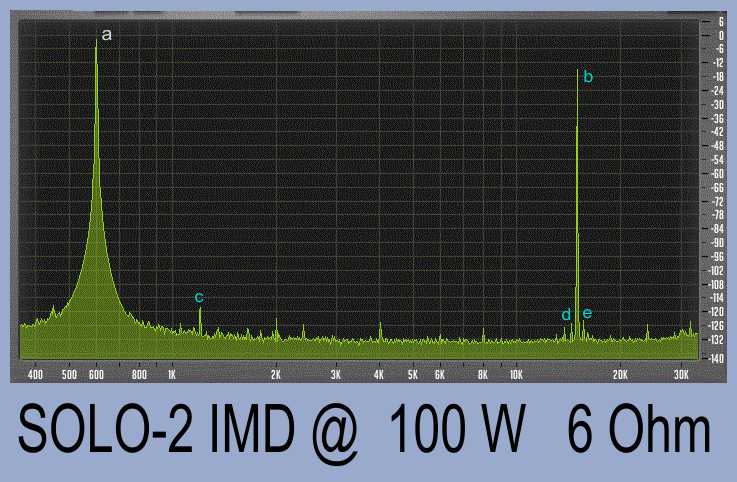Click the "-60" level scale label

(717, 174)
